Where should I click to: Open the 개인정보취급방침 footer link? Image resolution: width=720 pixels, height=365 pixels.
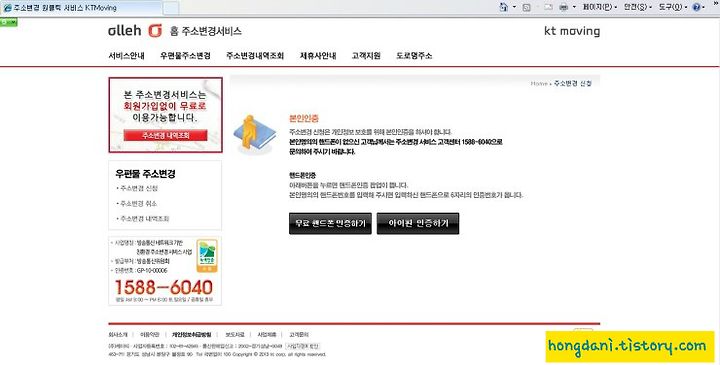[x=191, y=335]
